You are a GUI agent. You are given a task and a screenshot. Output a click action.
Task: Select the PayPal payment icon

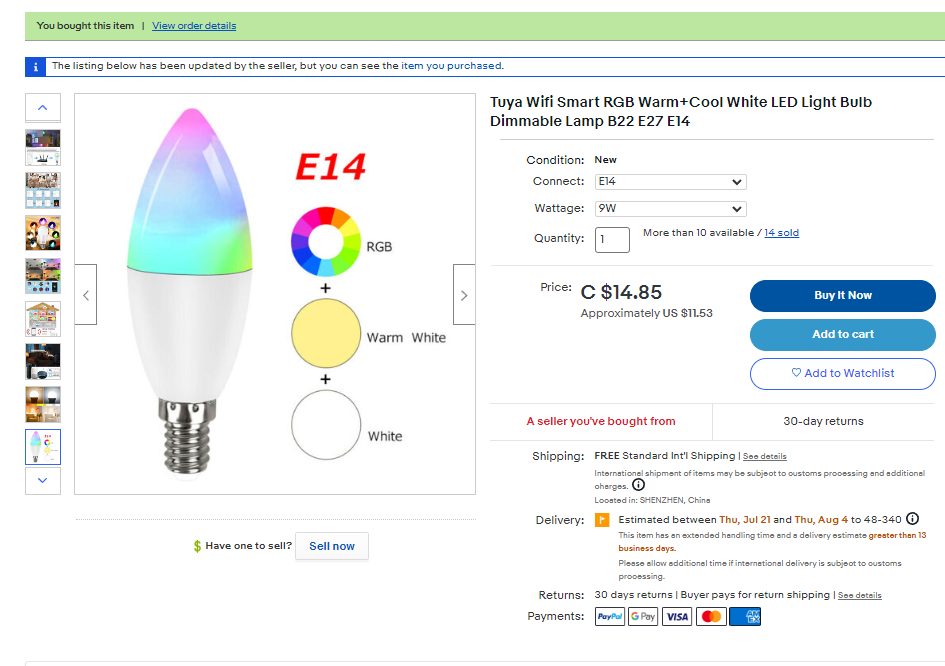610,617
